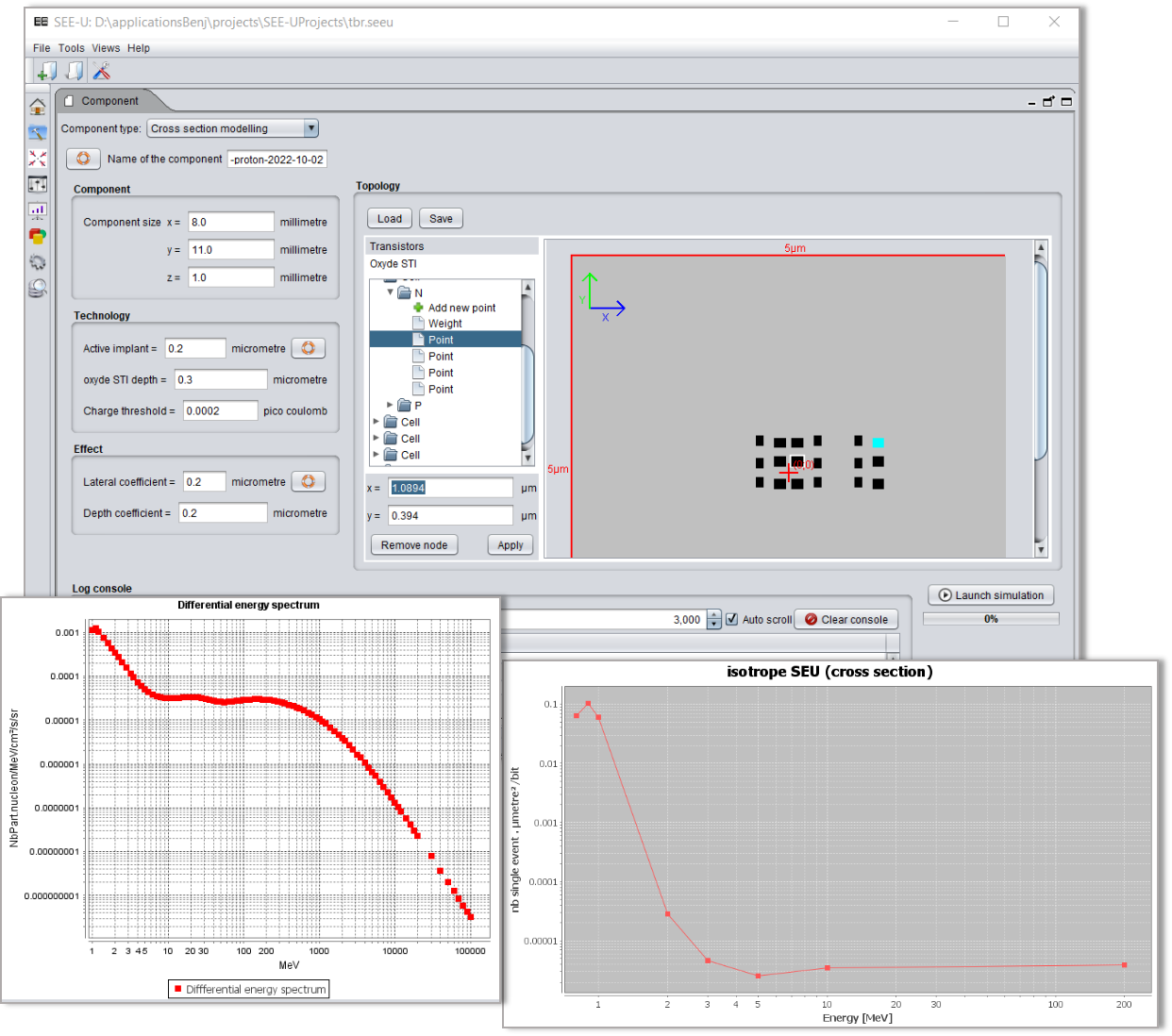Click scroll-down arrow of topology tree

pos(527,458)
